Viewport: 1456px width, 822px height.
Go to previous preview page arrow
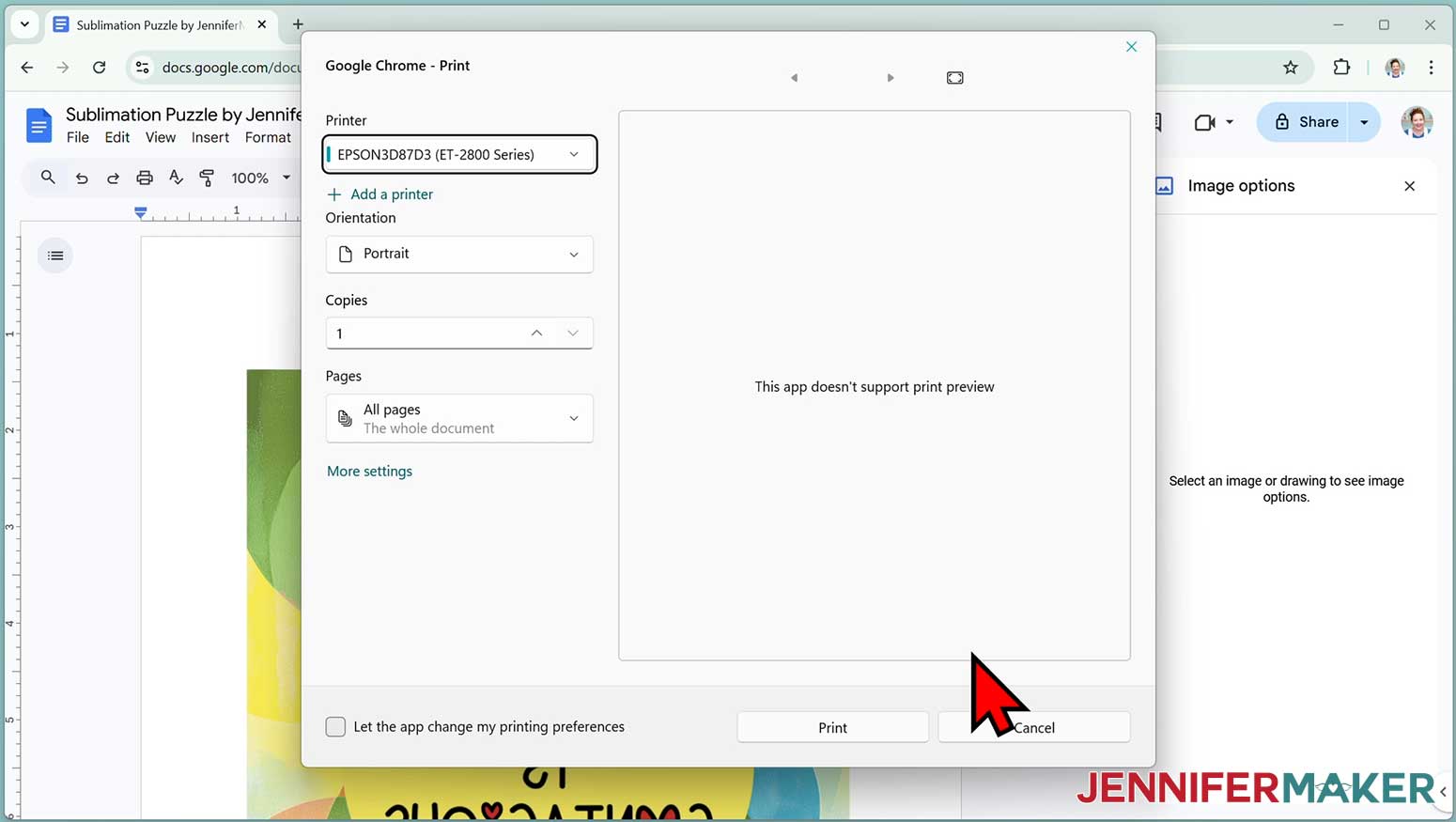point(794,78)
